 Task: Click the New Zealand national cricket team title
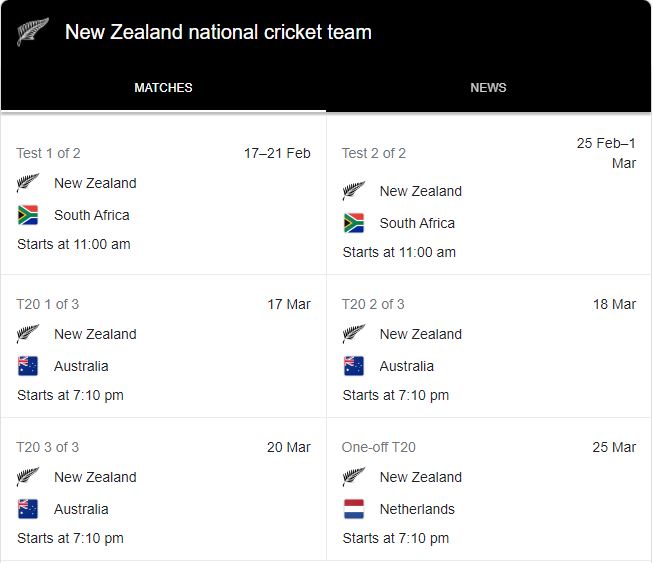(218, 32)
